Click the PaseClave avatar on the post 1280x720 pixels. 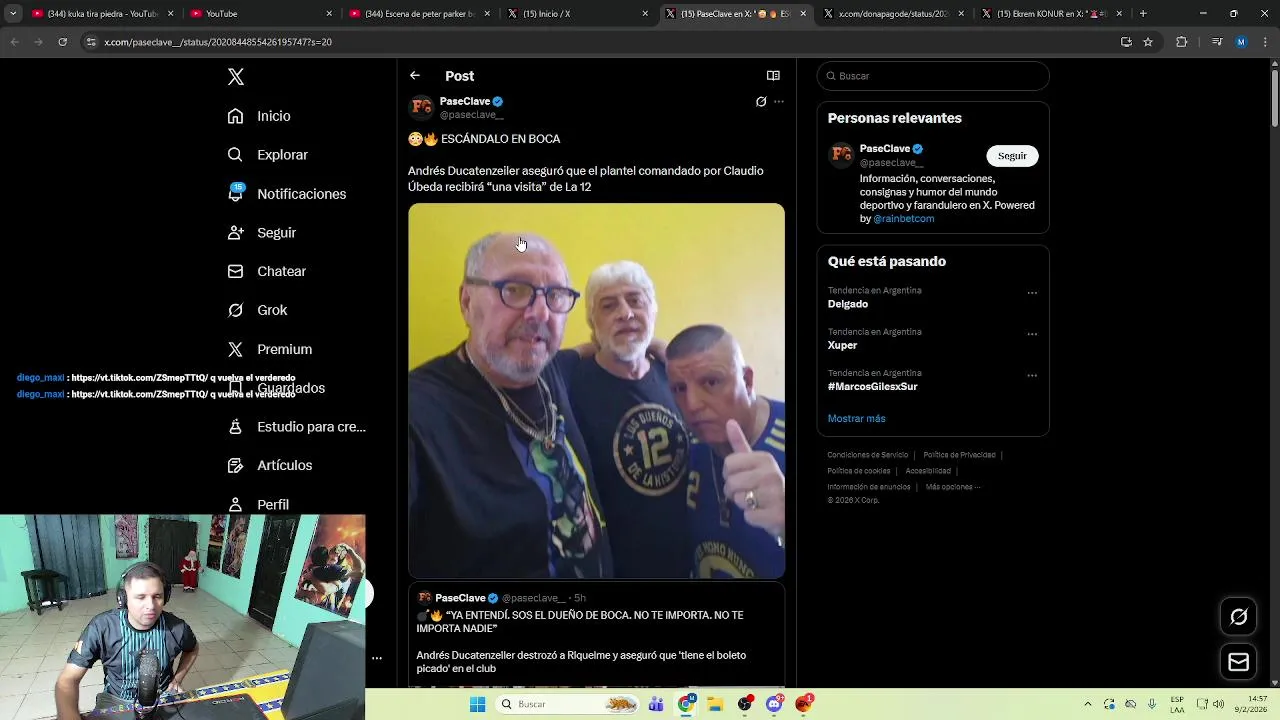point(421,107)
